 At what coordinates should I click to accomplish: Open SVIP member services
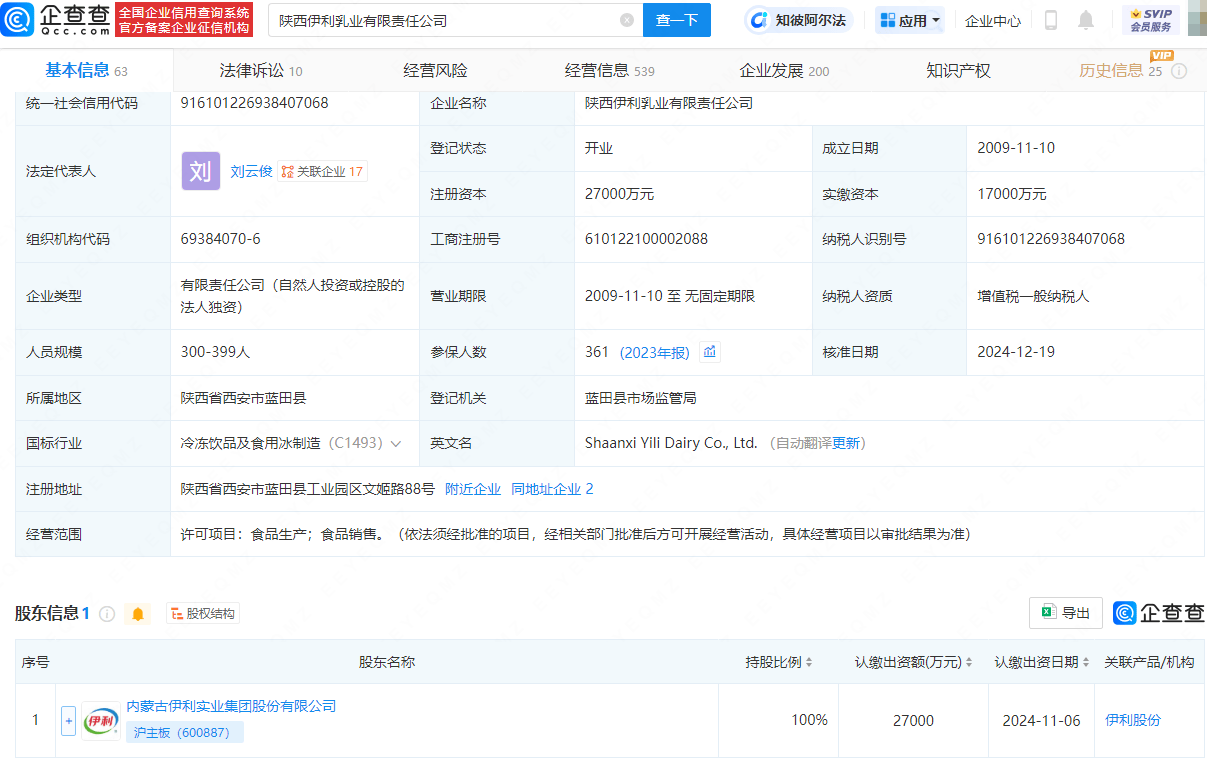tap(1151, 20)
